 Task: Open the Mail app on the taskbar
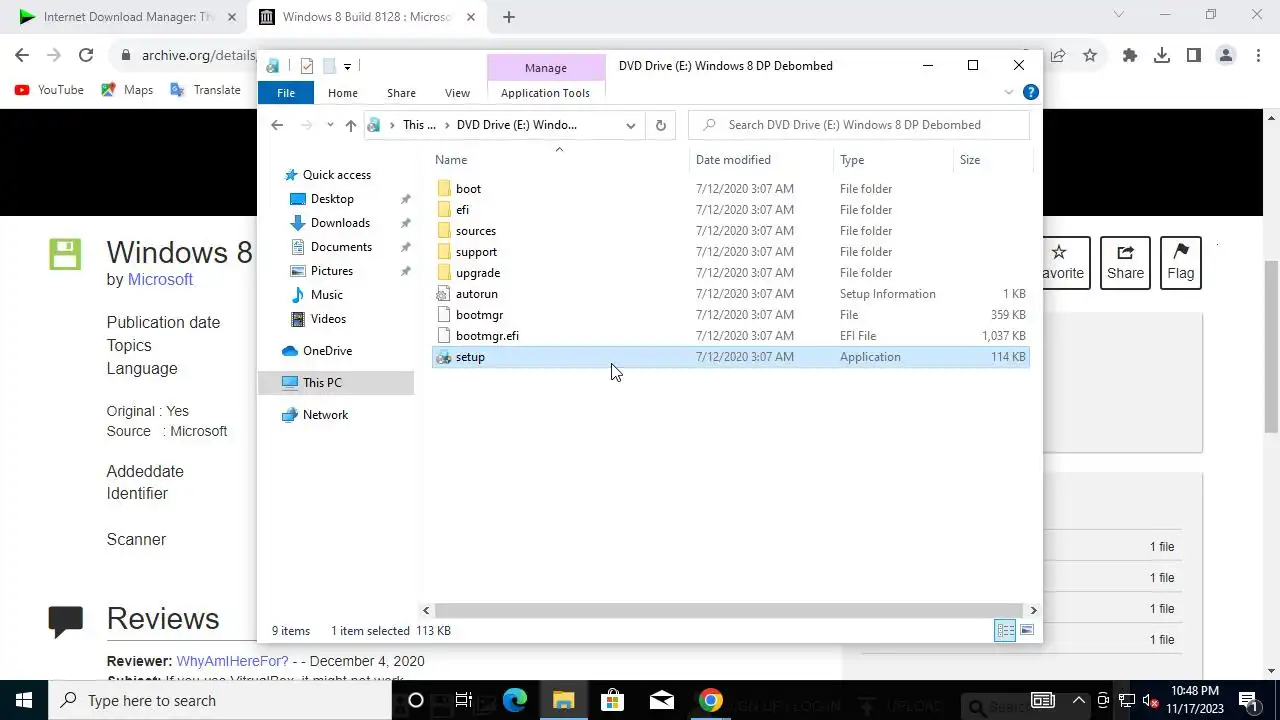coord(661,700)
